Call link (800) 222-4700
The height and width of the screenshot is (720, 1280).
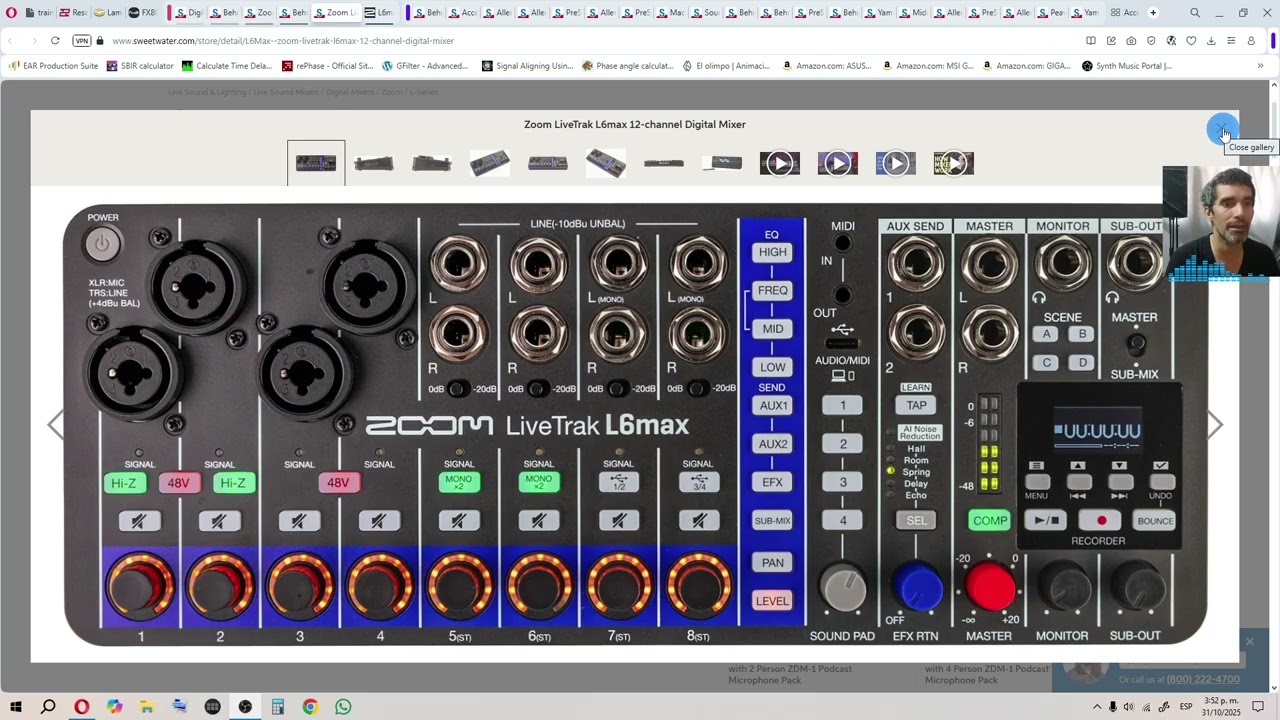pos(1203,680)
